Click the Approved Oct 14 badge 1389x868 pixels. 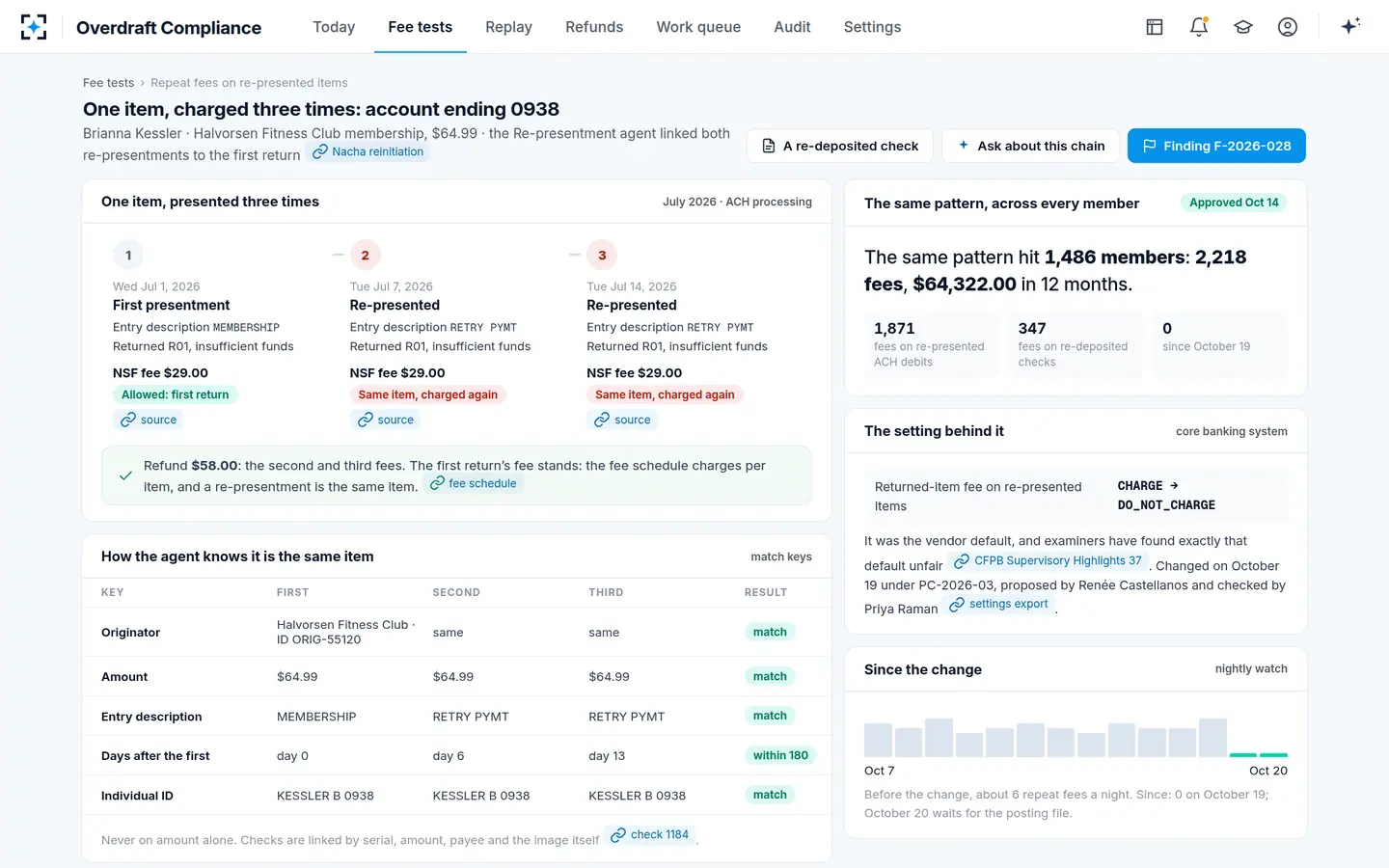1234,203
